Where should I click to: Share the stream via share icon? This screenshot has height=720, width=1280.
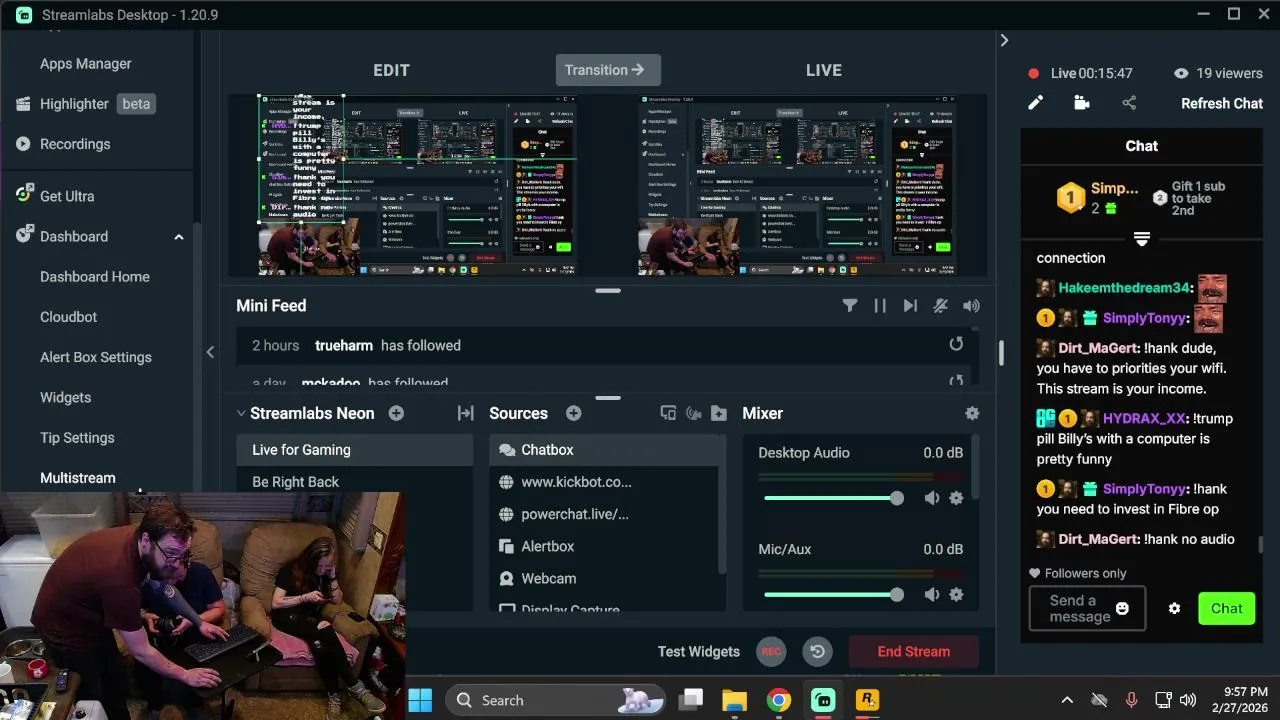click(x=1129, y=103)
